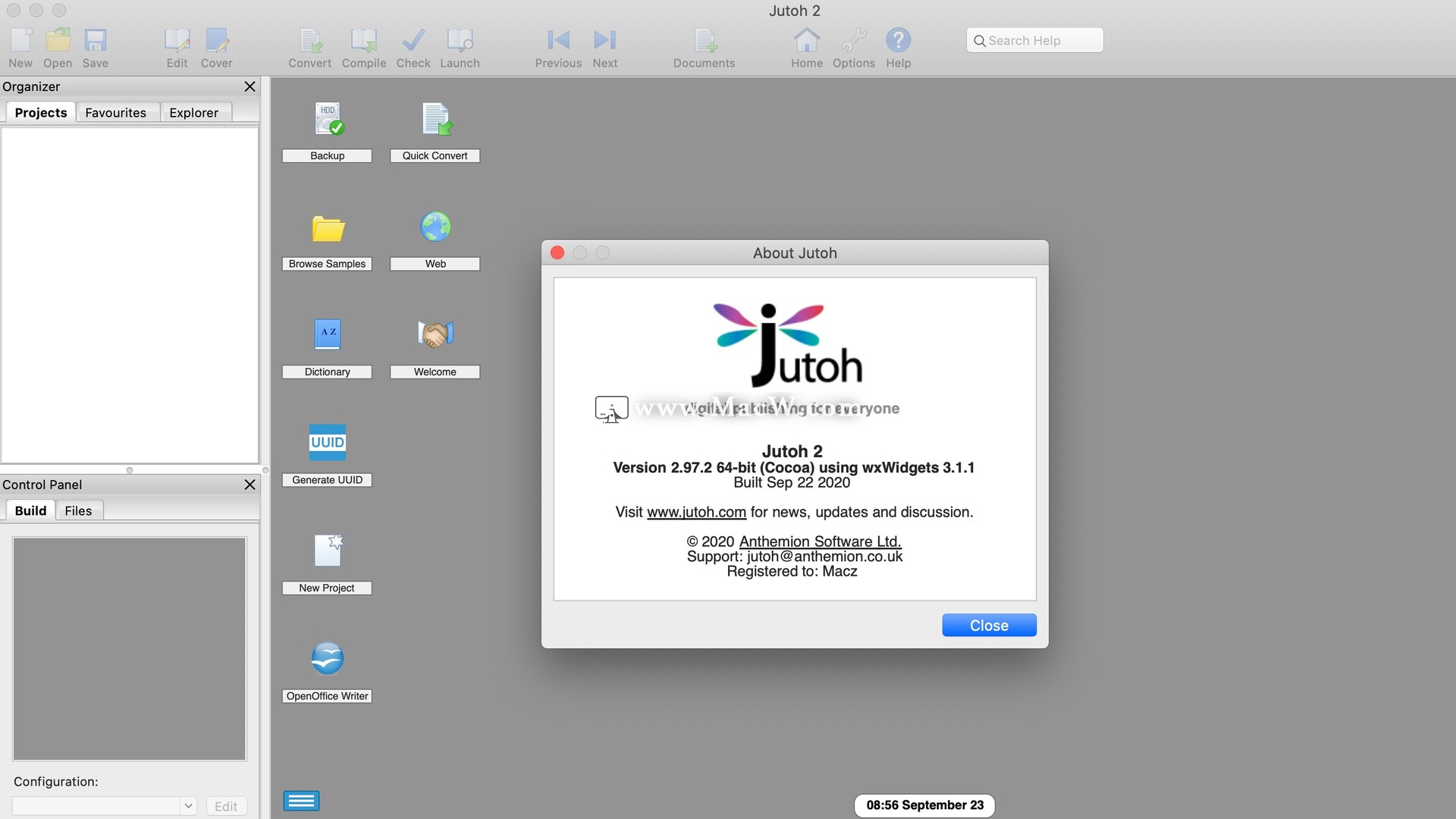Switch to the Files tab
Viewport: 1456px width, 819px height.
tap(78, 510)
